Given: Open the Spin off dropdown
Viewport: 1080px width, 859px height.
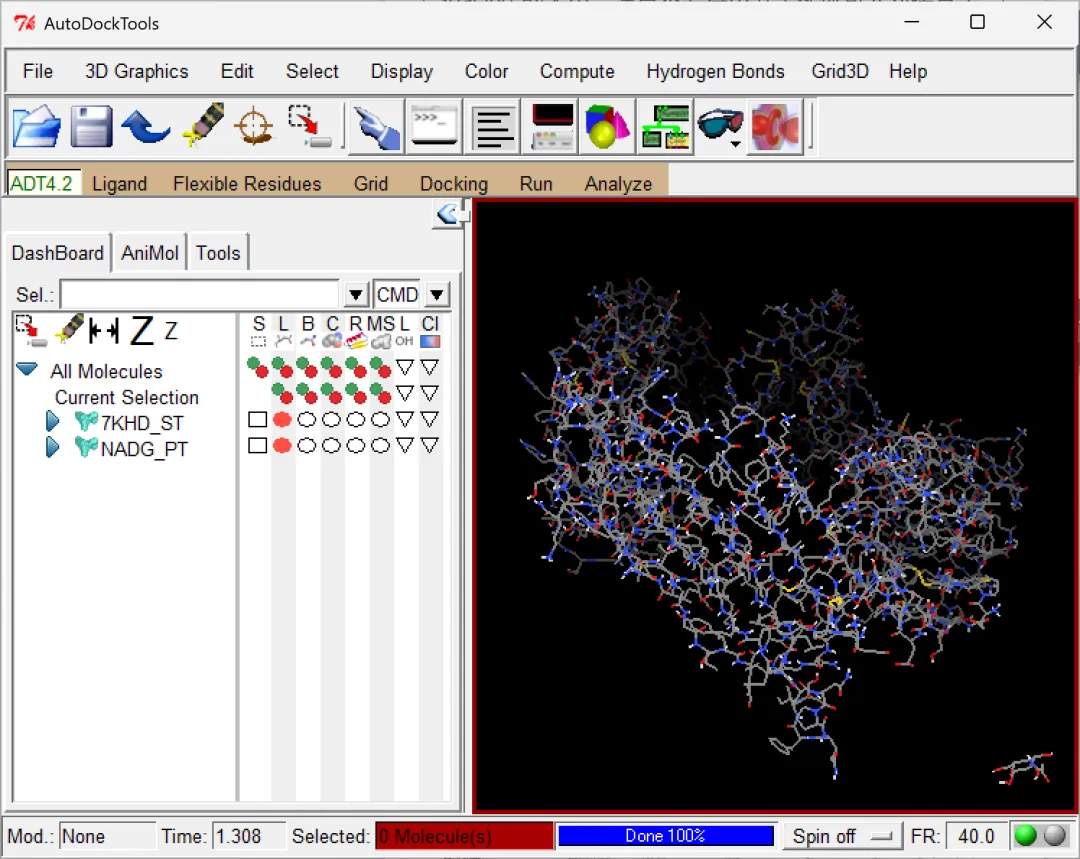Looking at the screenshot, I should [x=842, y=836].
